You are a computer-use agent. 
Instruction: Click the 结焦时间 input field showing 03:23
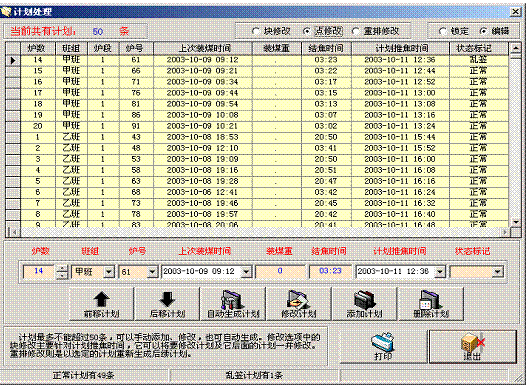pyautogui.click(x=330, y=271)
